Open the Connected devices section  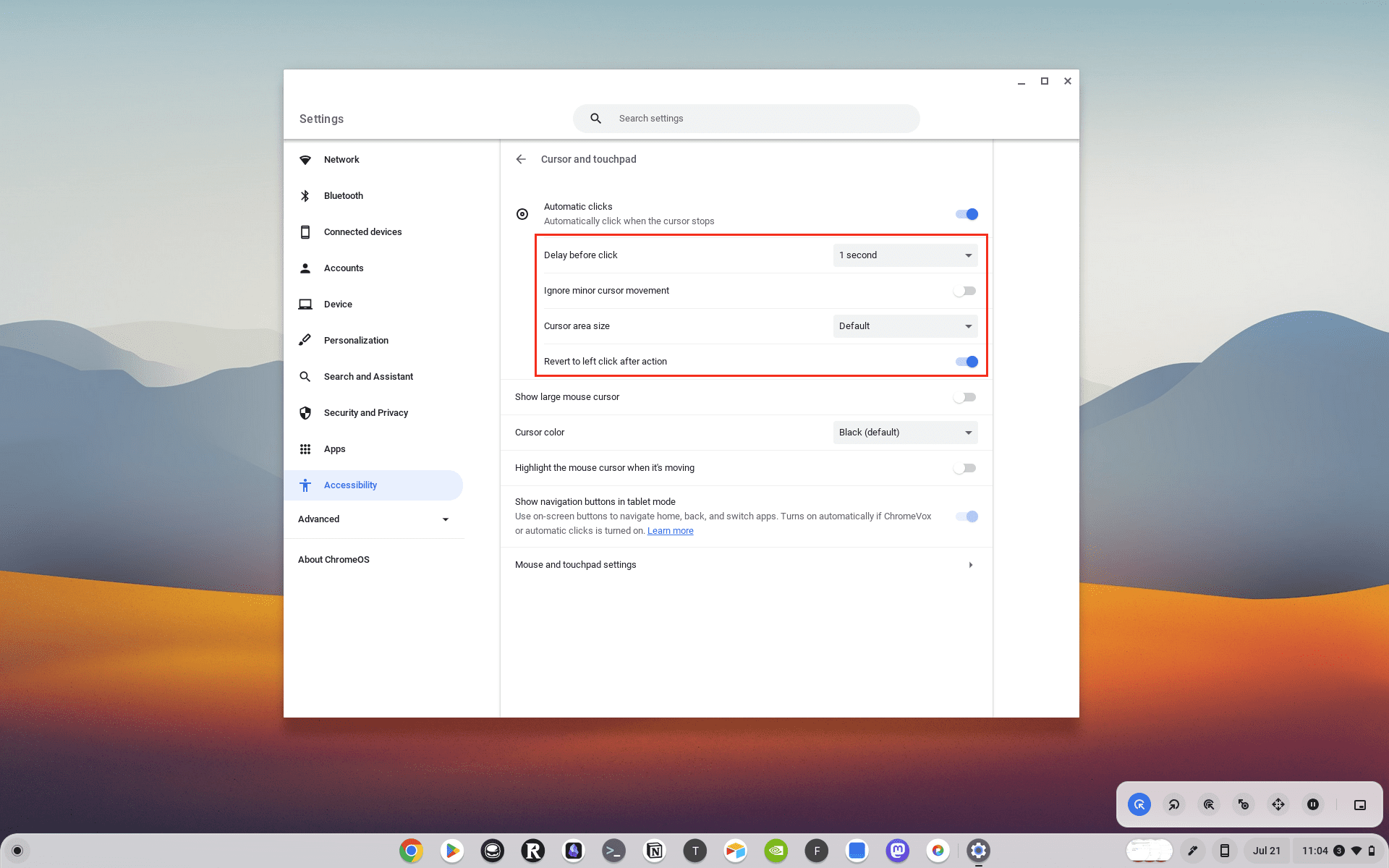362,231
